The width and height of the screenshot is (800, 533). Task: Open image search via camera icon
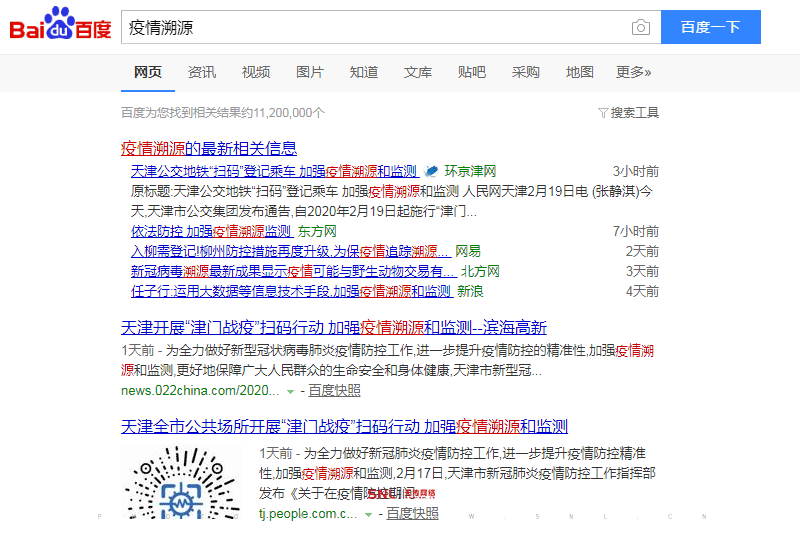pyautogui.click(x=640, y=27)
